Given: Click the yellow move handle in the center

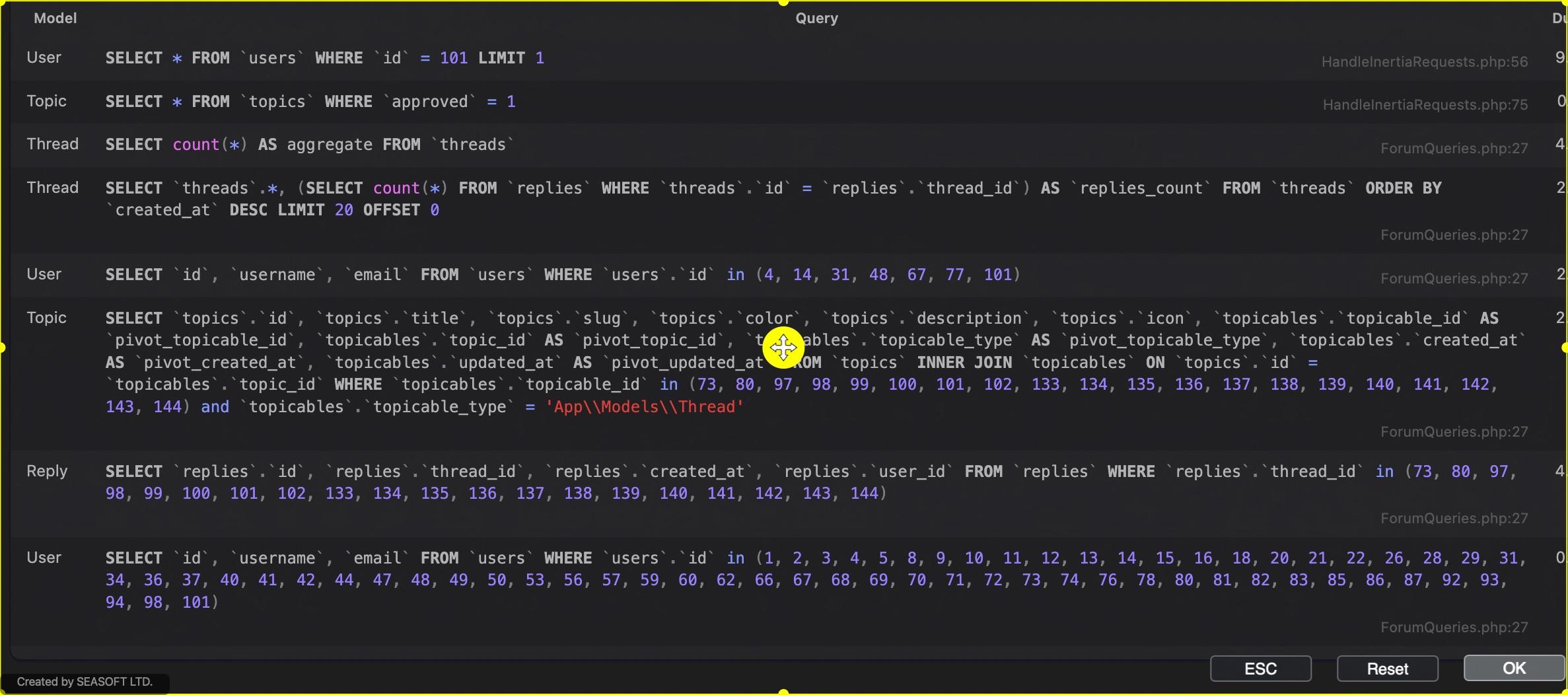Looking at the screenshot, I should pos(783,347).
